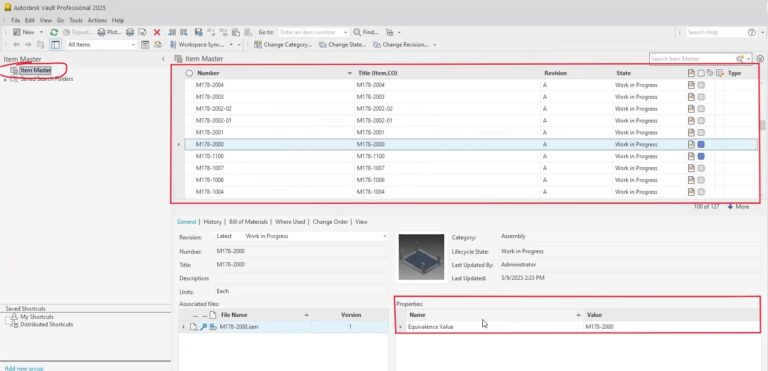Click the green Refresh icon in toolbar
Image resolution: width=768 pixels, height=371 pixels.
click(x=54, y=32)
